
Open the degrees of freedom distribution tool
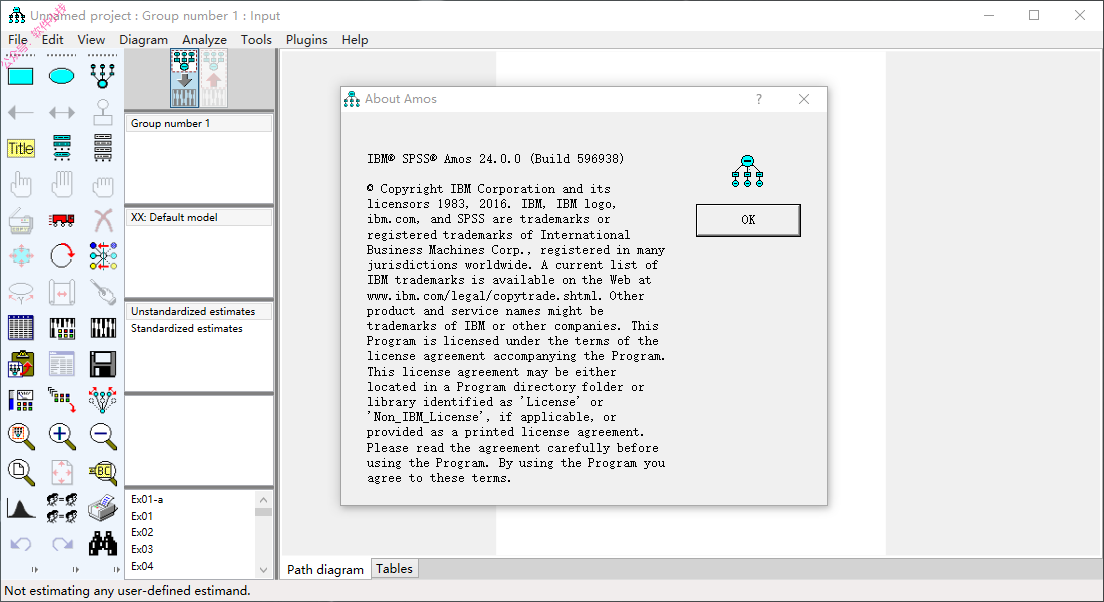click(20, 508)
